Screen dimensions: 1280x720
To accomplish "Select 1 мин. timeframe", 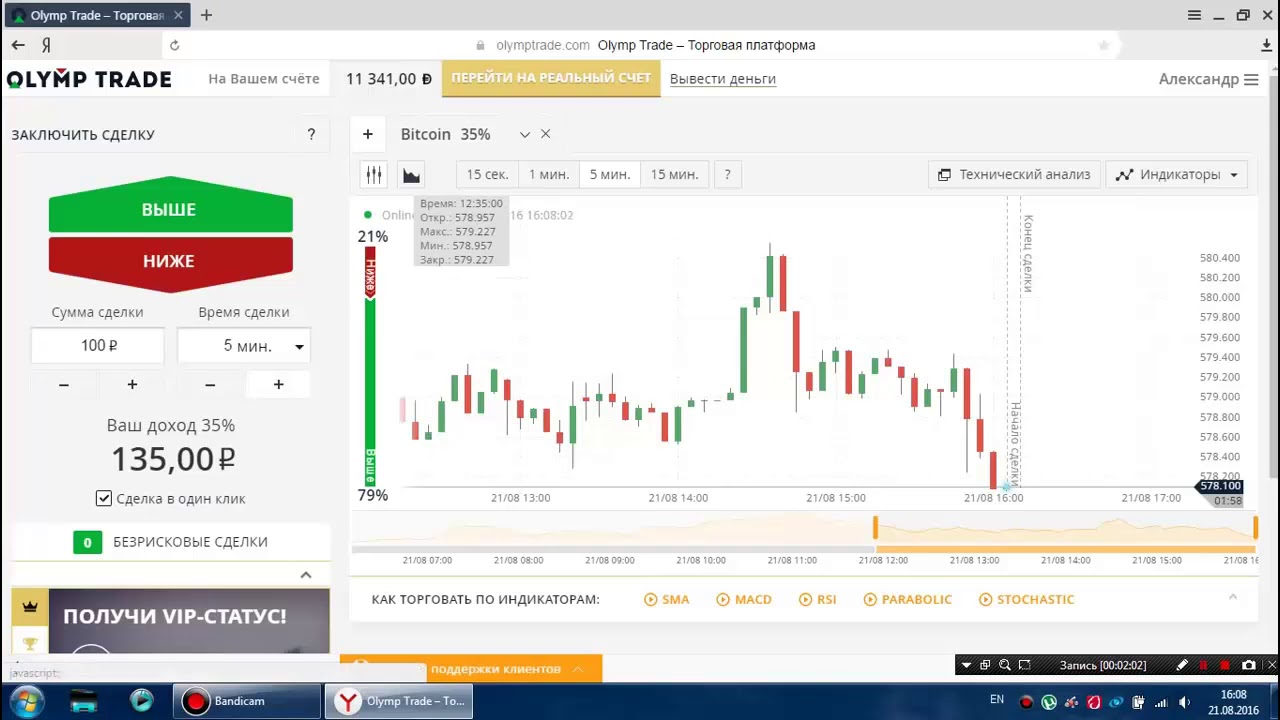I will click(549, 174).
